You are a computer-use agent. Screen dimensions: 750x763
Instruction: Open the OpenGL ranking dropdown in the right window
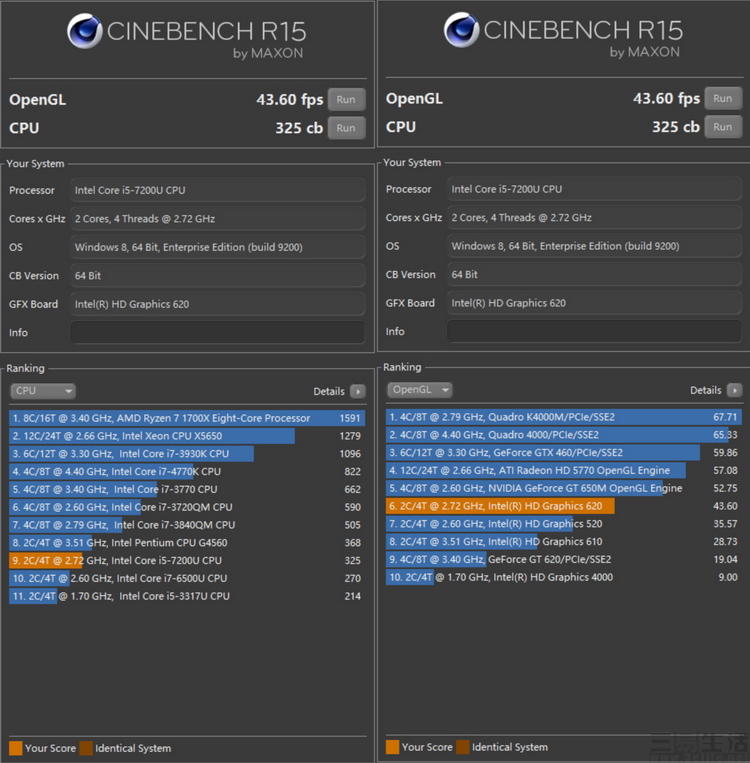pyautogui.click(x=420, y=390)
